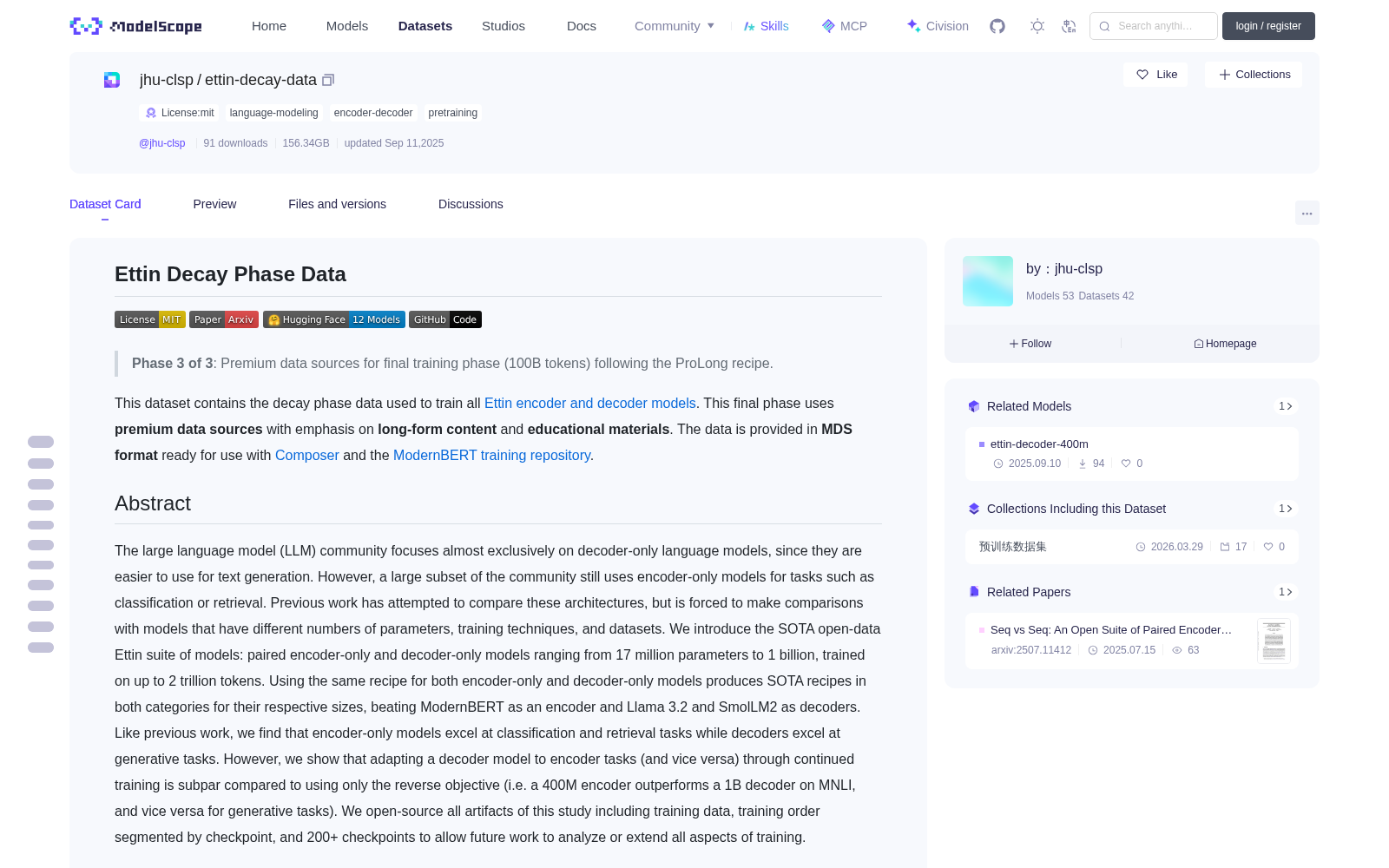Toggle light/dark theme sun icon
This screenshot has width=1389, height=868.
[1037, 26]
